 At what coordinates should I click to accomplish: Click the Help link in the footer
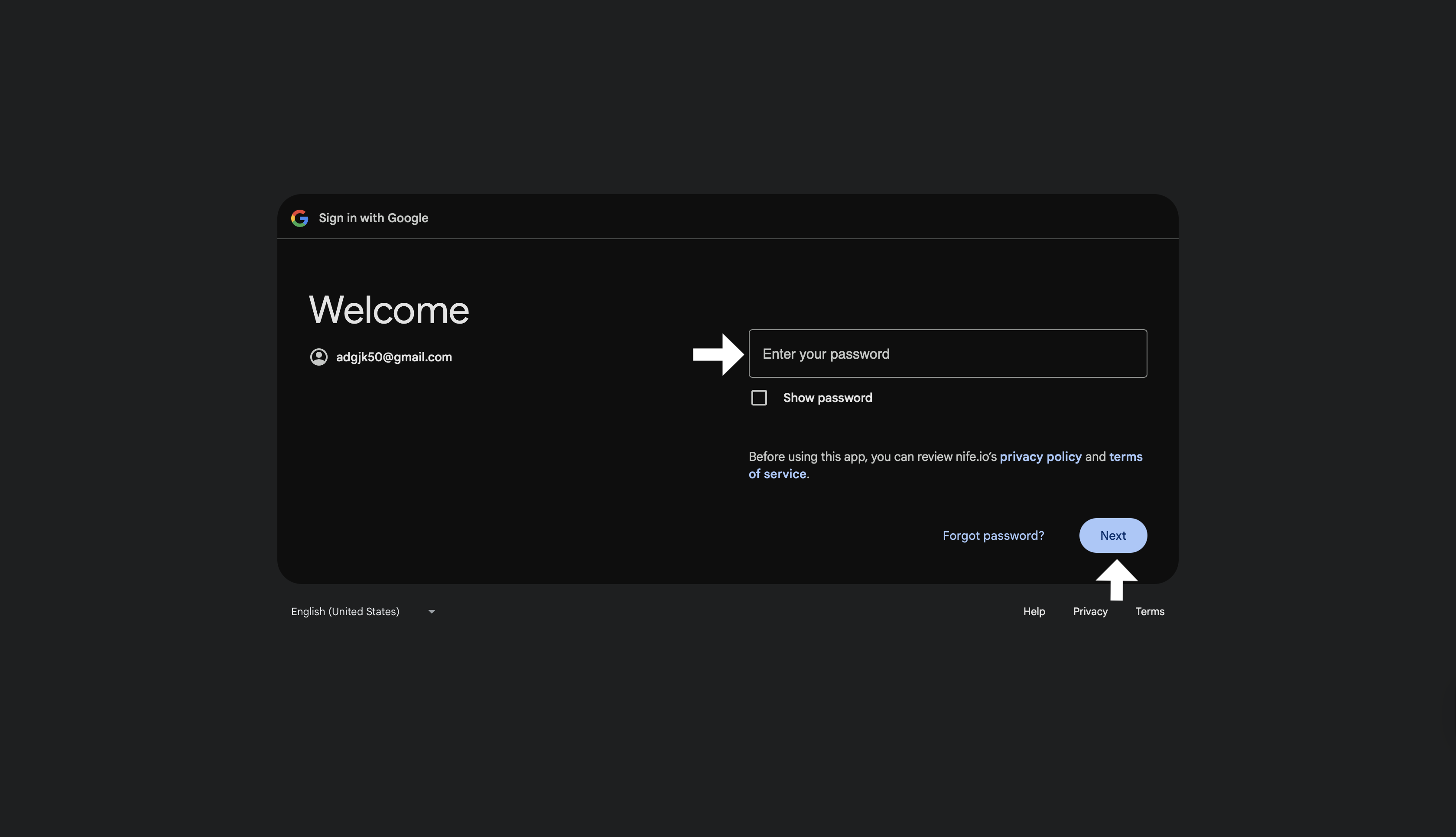(x=1033, y=611)
